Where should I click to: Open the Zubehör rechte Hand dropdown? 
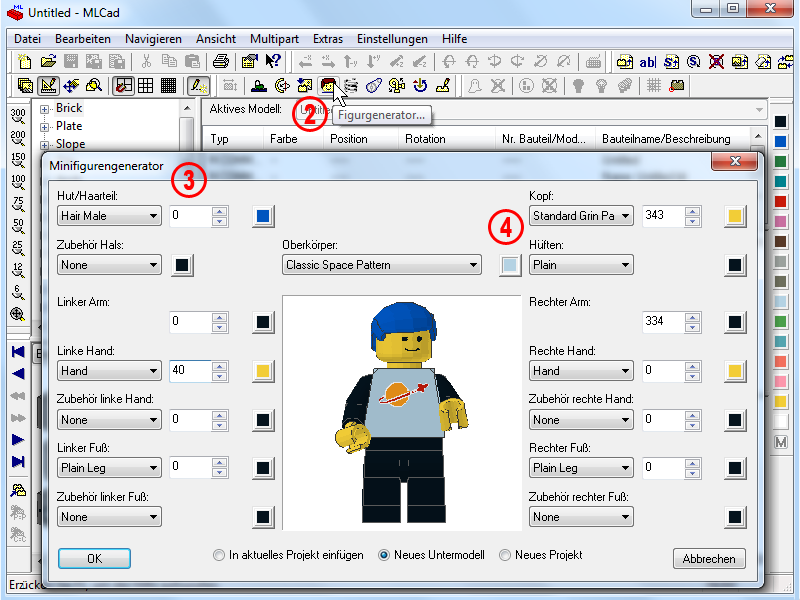[581, 420]
